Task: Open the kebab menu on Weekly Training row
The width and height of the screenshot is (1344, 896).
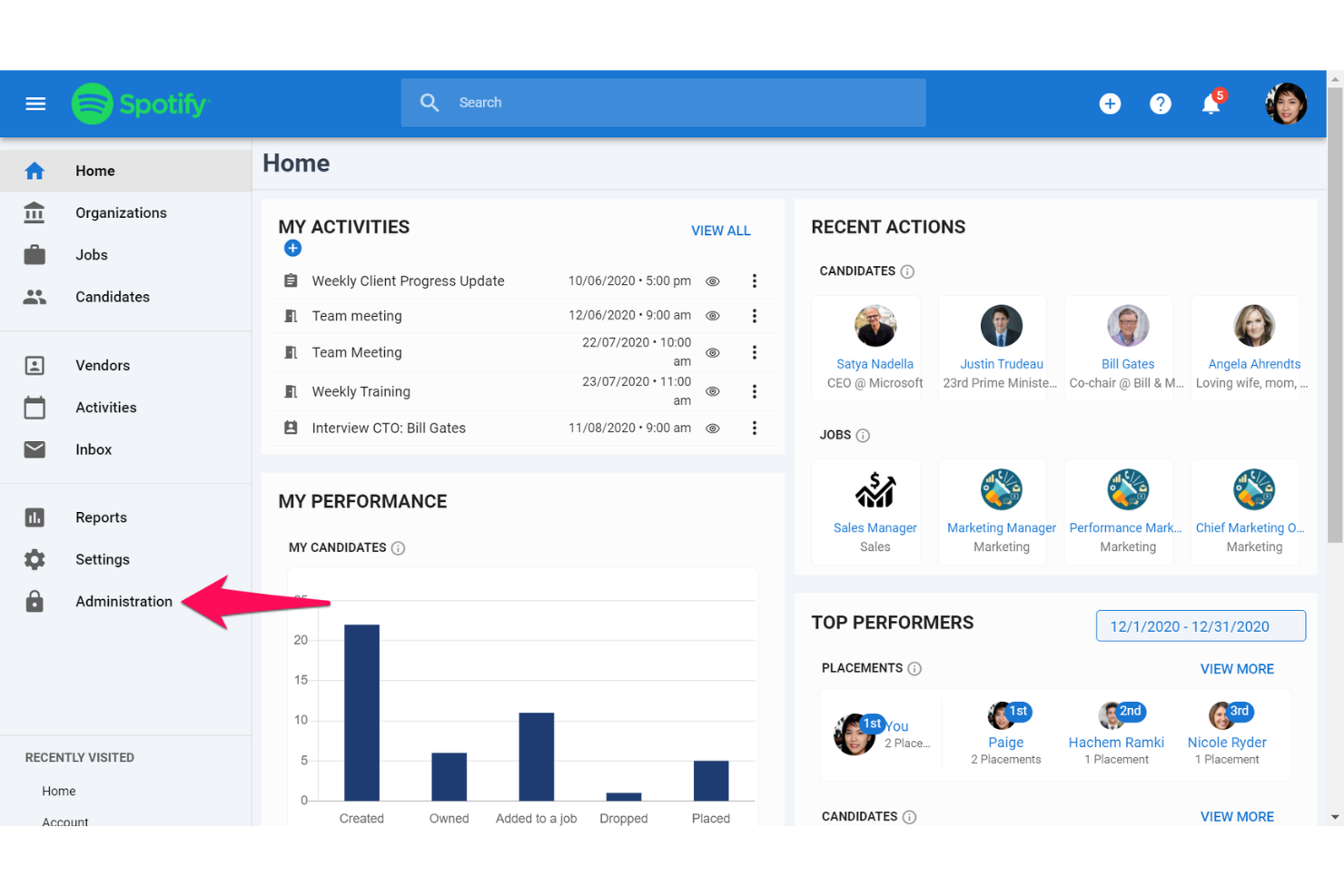Action: point(755,391)
